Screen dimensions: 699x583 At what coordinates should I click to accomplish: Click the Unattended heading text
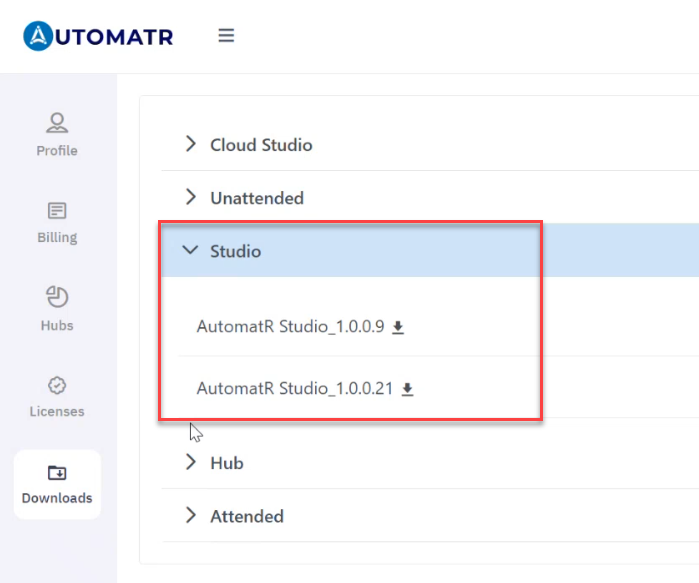pos(257,198)
